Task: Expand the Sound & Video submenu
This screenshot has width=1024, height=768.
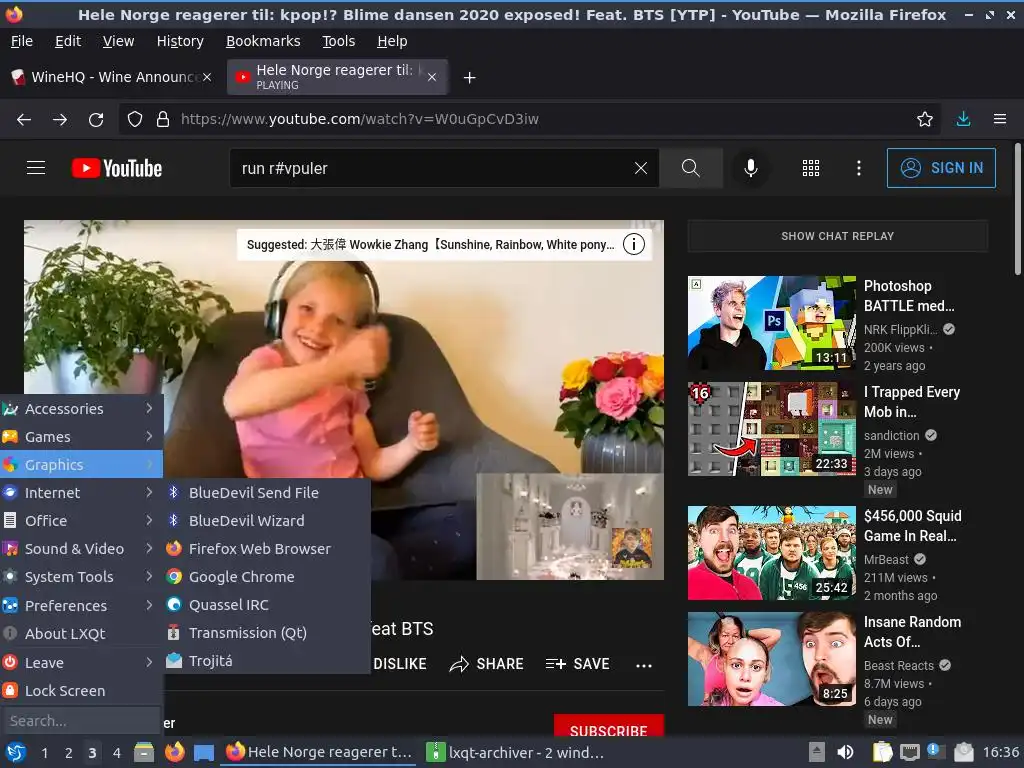Action: click(x=82, y=549)
